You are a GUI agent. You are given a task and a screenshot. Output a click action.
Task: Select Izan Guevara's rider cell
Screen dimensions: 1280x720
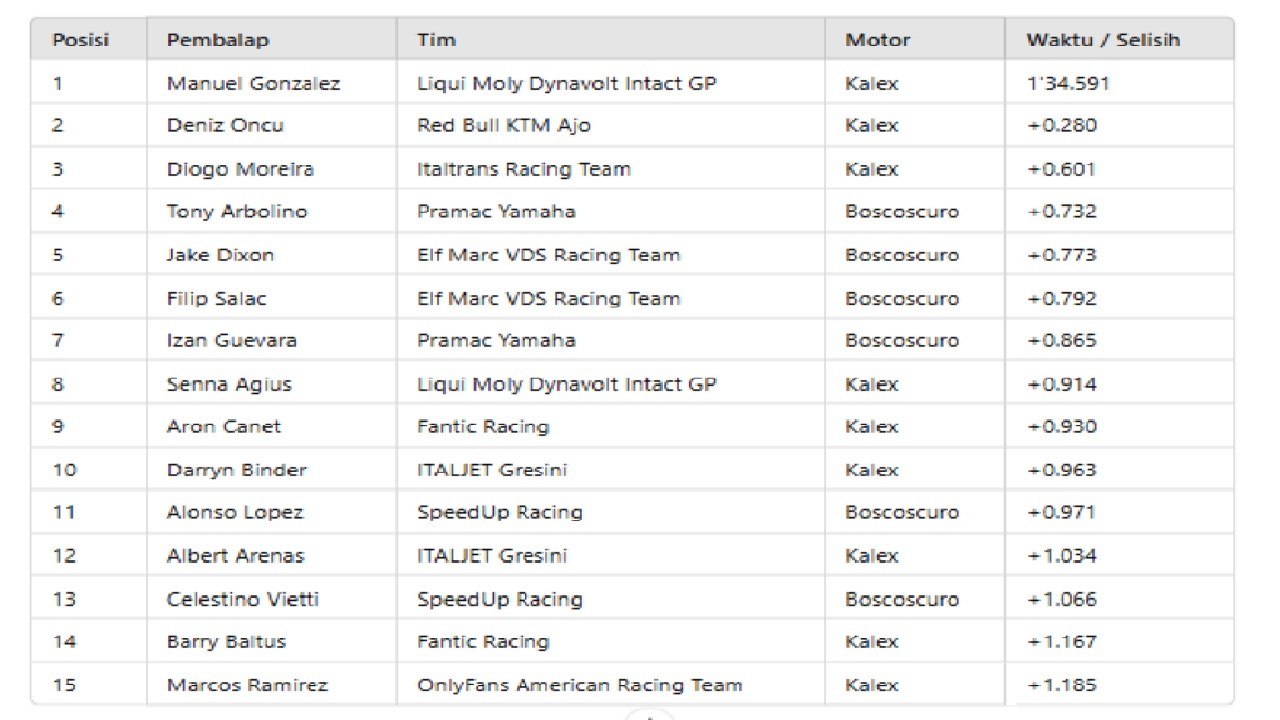(x=231, y=341)
